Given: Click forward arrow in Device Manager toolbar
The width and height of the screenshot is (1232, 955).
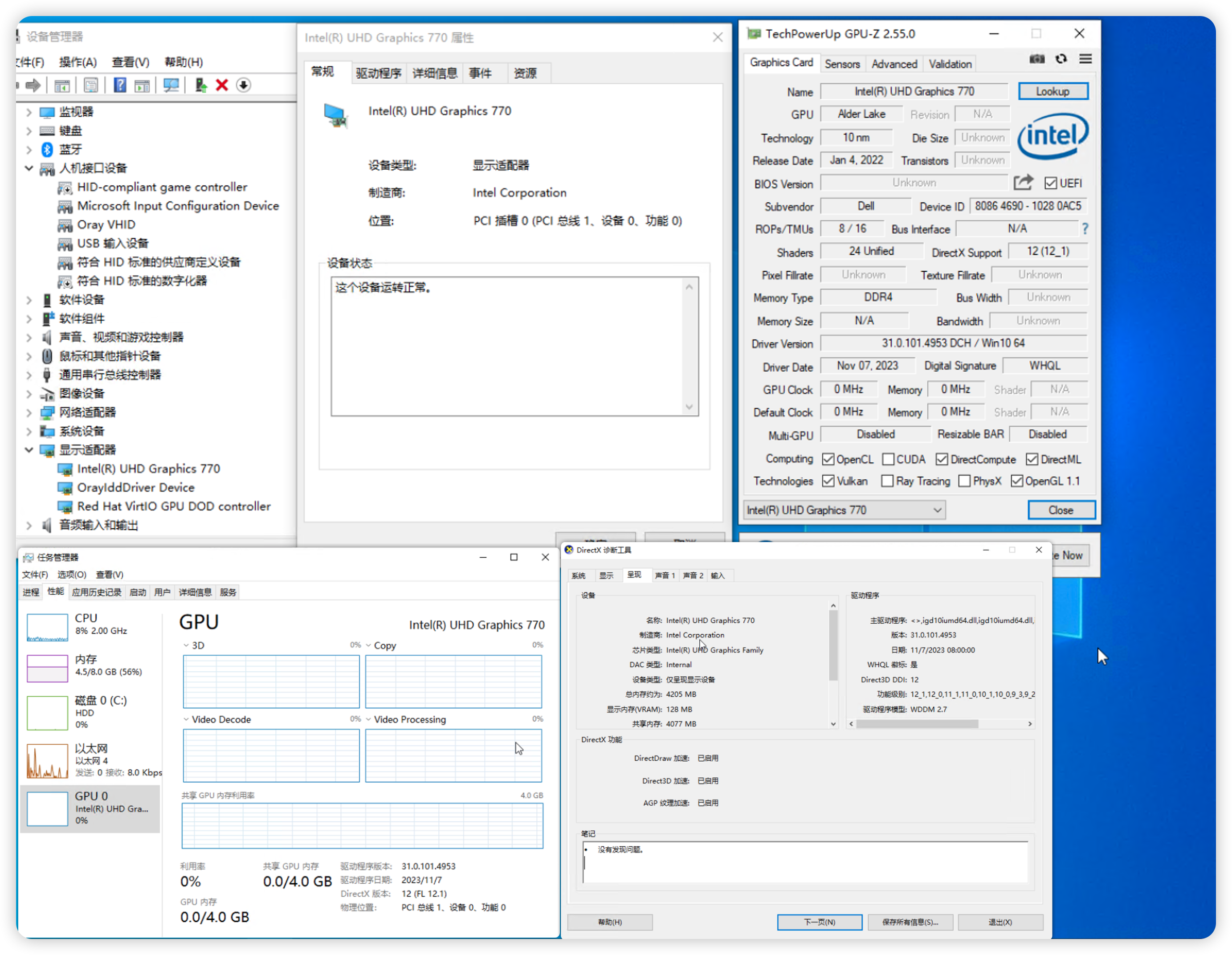Looking at the screenshot, I should click(33, 85).
